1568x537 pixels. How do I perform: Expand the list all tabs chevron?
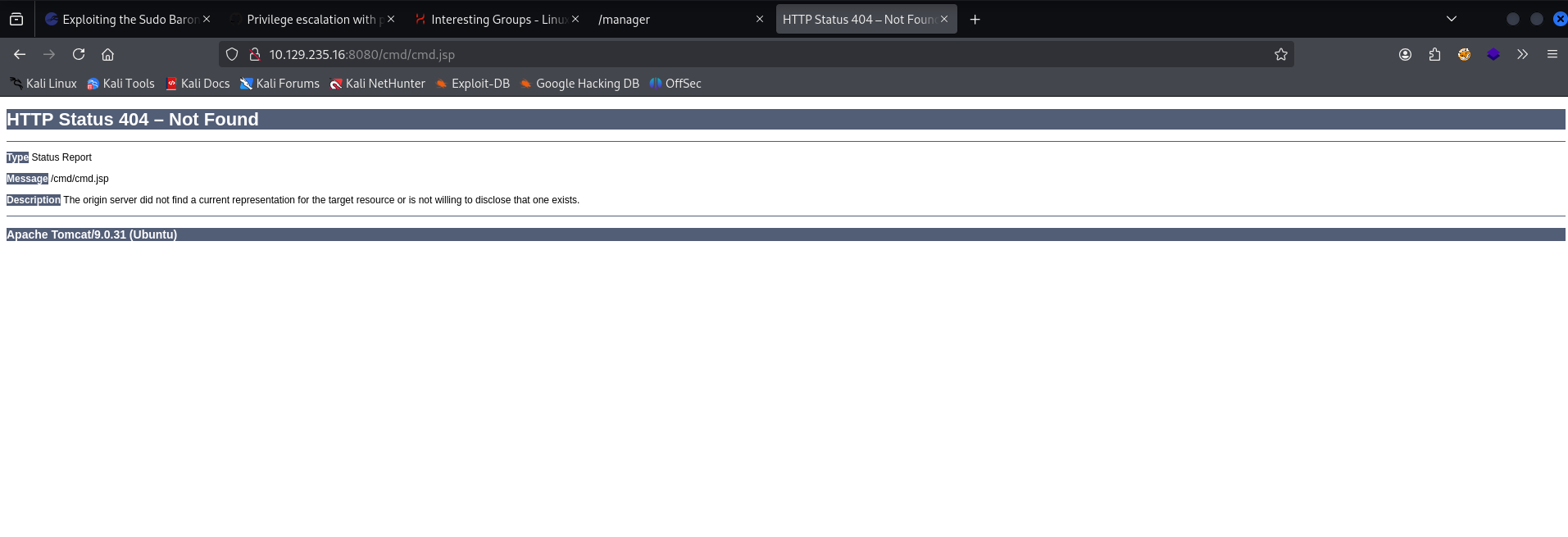[1451, 19]
